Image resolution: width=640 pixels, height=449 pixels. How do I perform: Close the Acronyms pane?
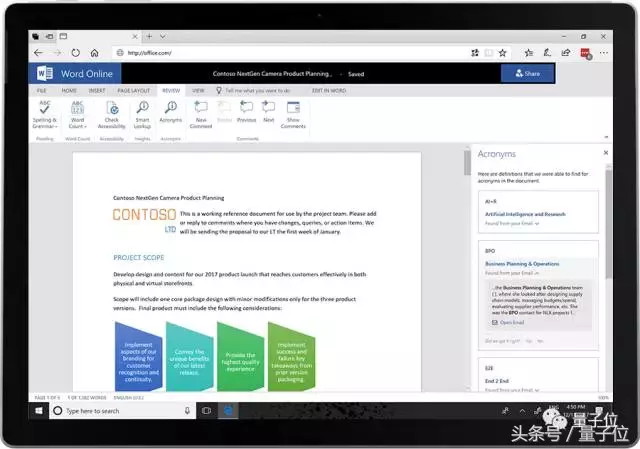point(606,153)
